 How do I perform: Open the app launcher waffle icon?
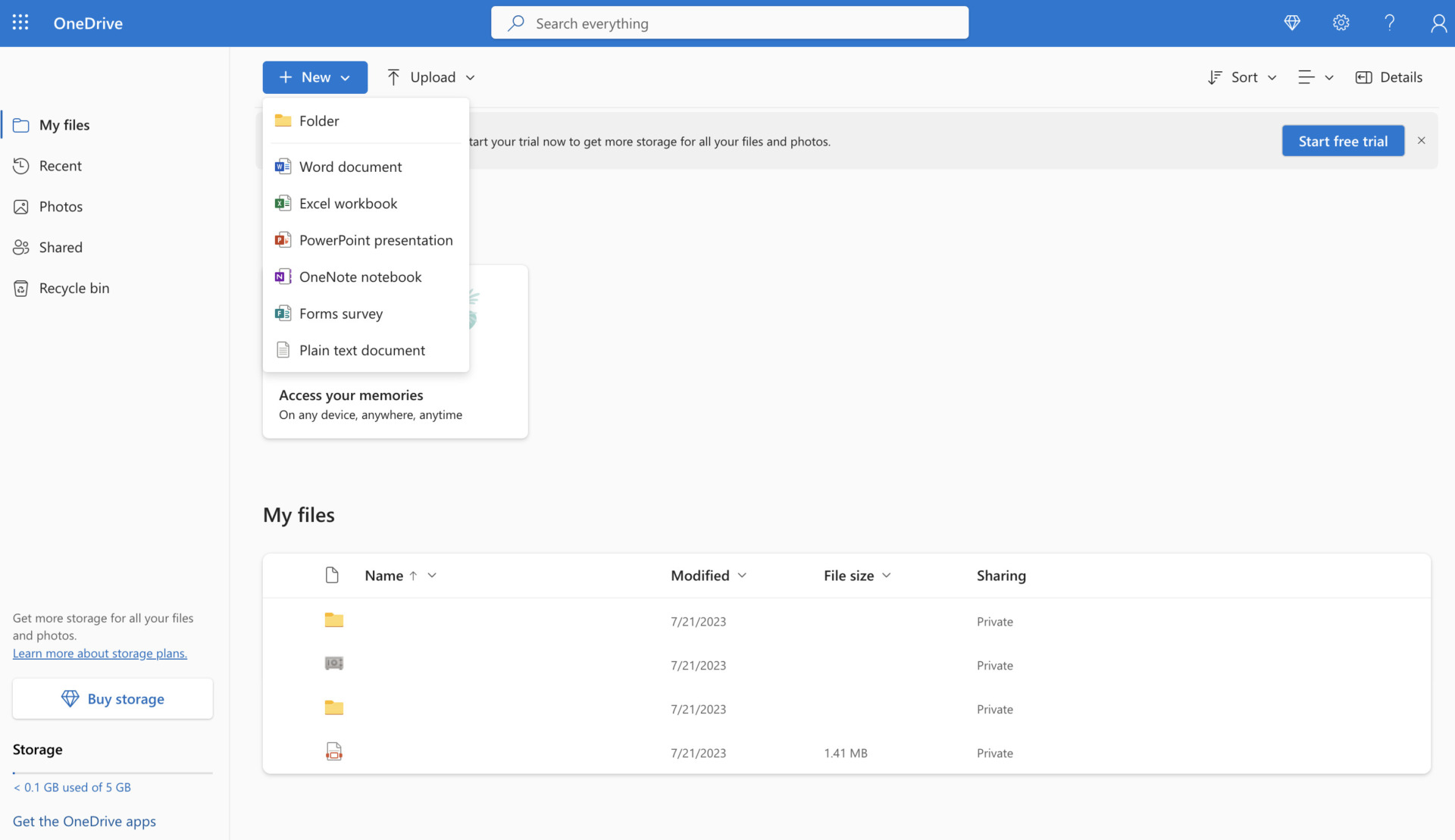[20, 23]
